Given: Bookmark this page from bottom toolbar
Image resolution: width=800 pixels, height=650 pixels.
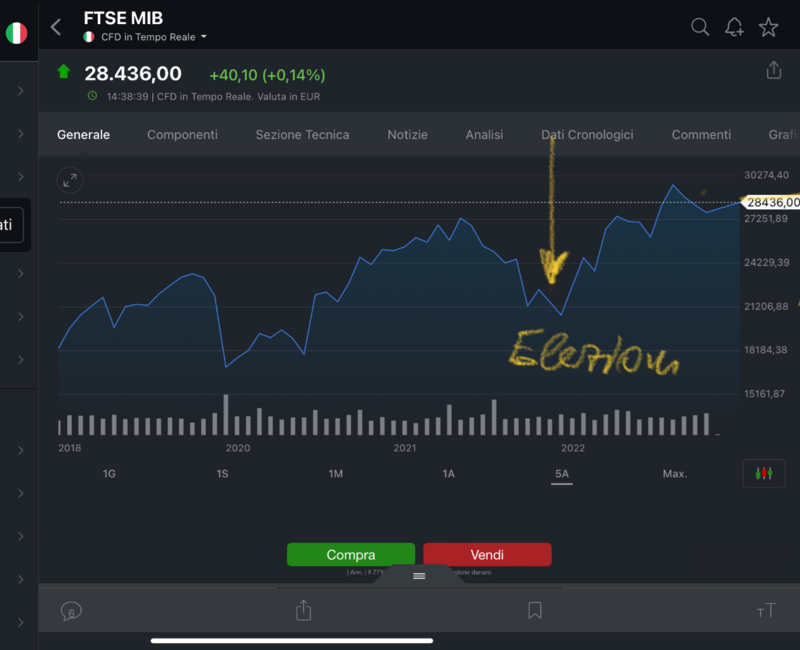Looking at the screenshot, I should [x=535, y=610].
